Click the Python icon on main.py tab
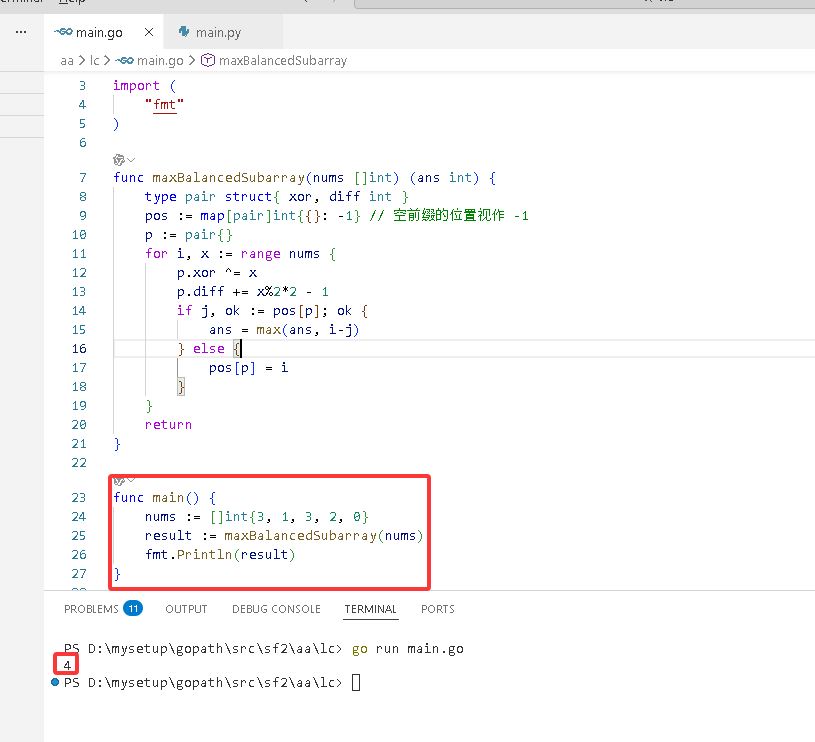815x742 pixels. [184, 32]
